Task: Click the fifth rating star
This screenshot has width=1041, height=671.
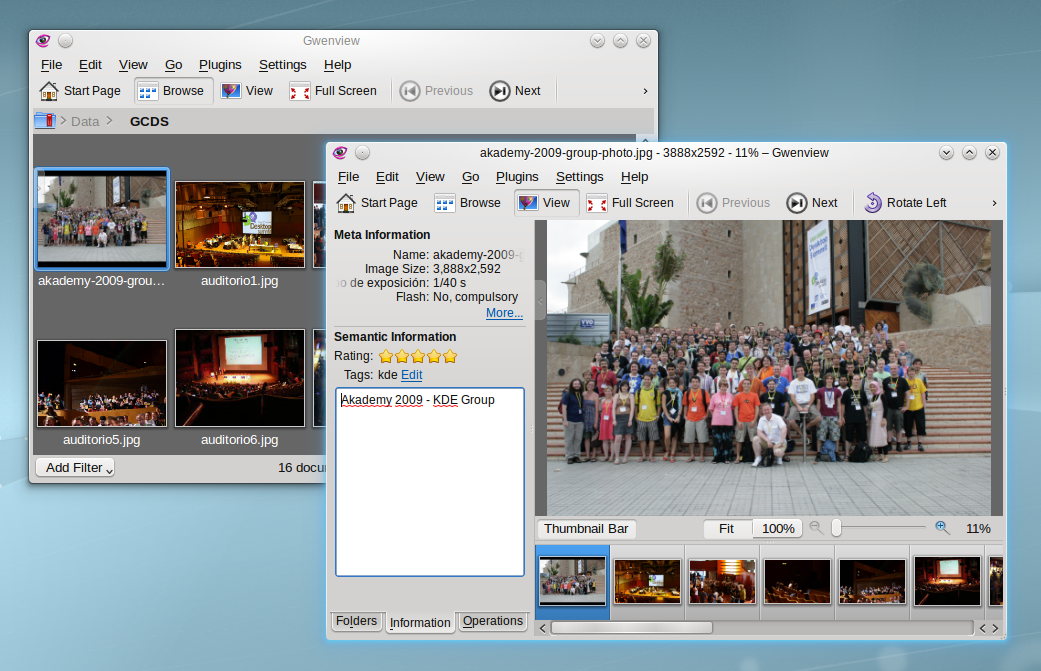Action: pyautogui.click(x=450, y=356)
